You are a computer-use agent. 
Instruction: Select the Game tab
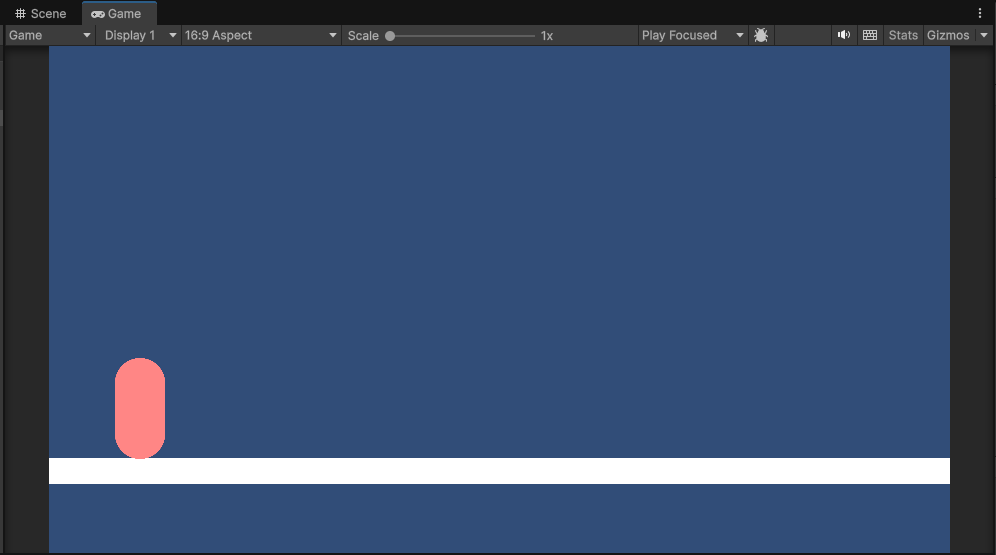(x=116, y=14)
